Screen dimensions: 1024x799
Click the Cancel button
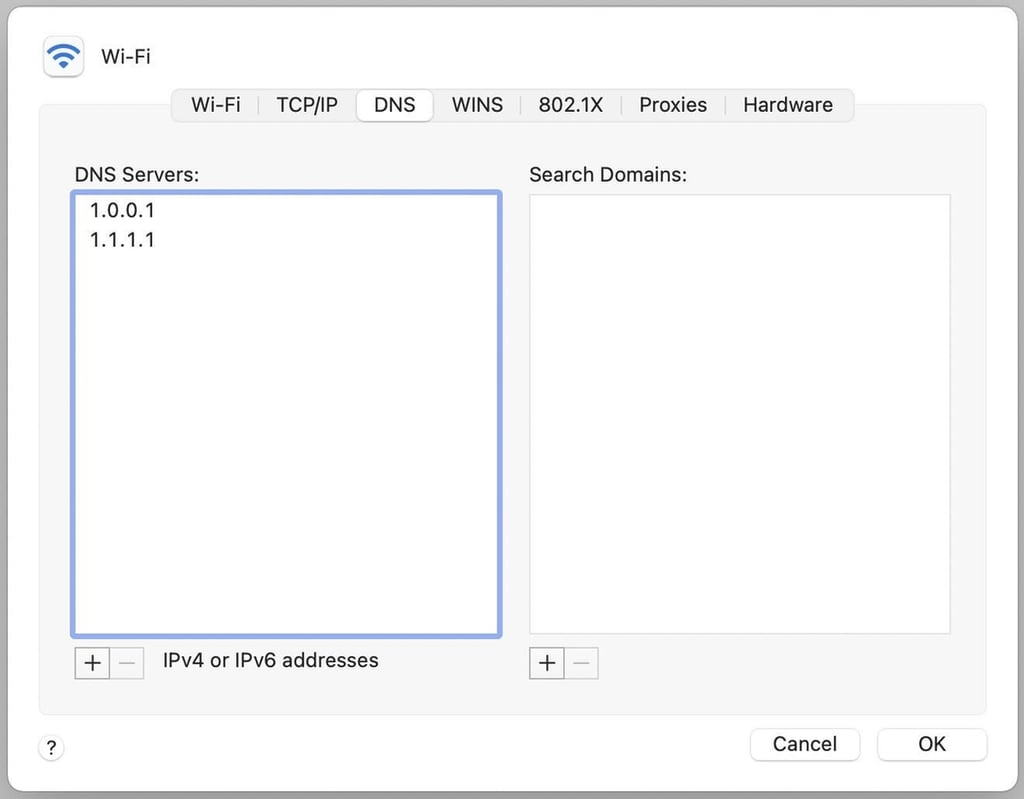click(805, 744)
